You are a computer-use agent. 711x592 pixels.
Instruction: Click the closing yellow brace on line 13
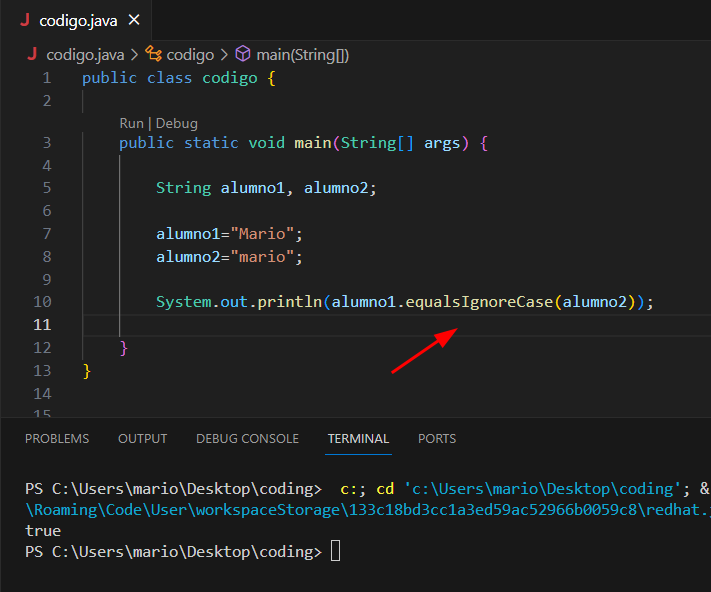pyautogui.click(x=87, y=371)
